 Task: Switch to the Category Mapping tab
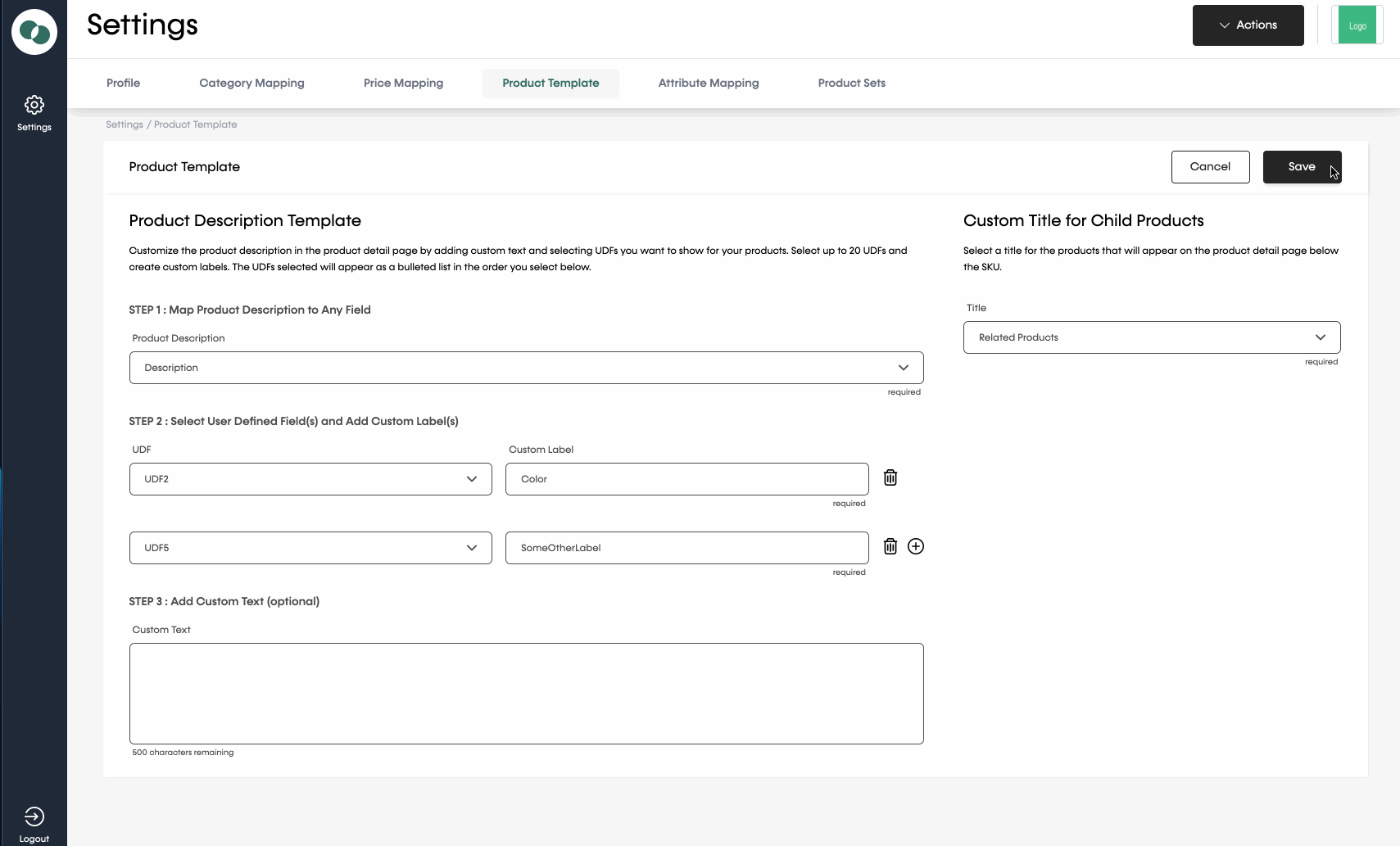point(251,83)
